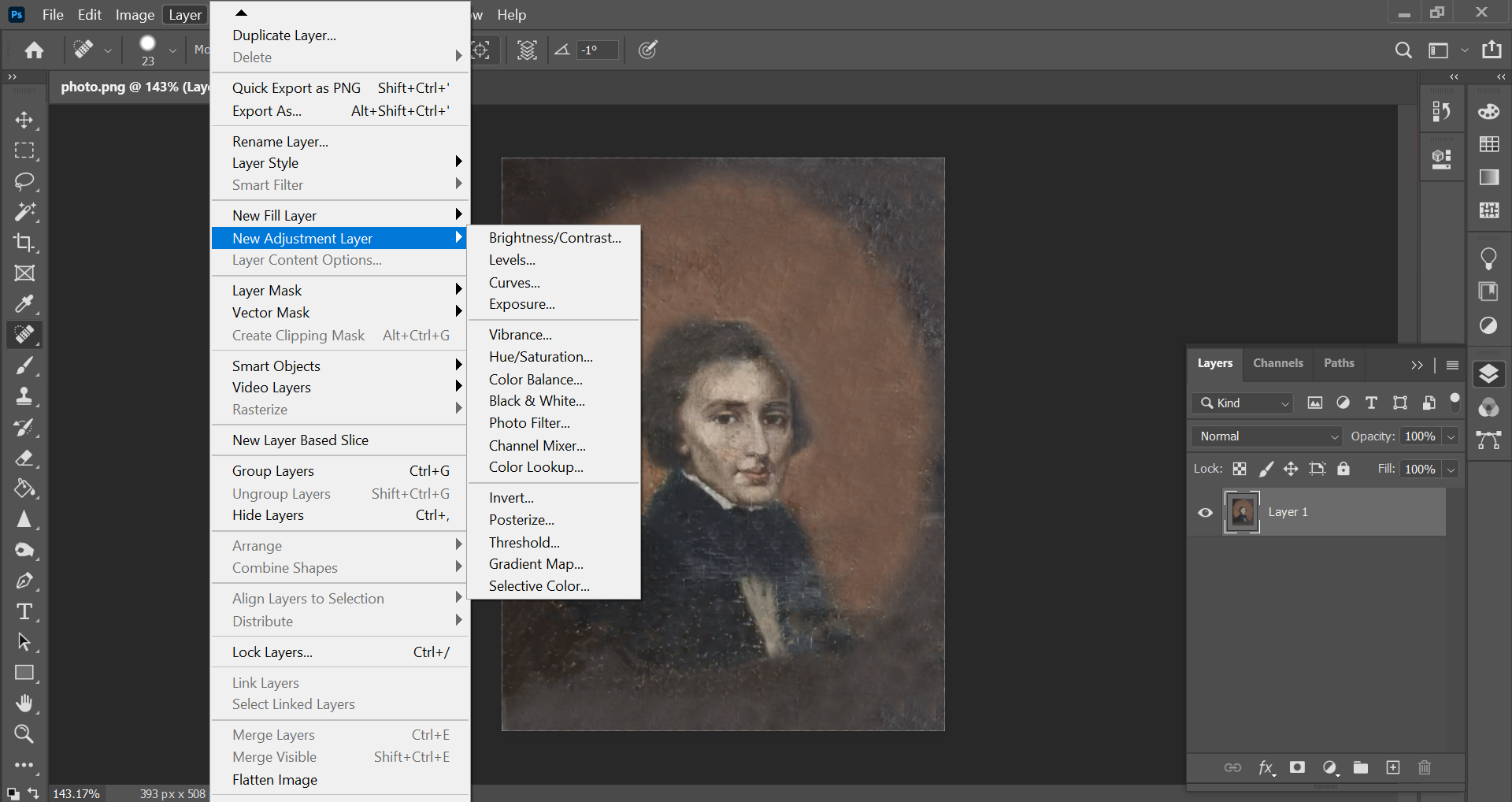Open the Kind filter dropdown
Viewport: 1512px width, 802px height.
(x=1242, y=403)
